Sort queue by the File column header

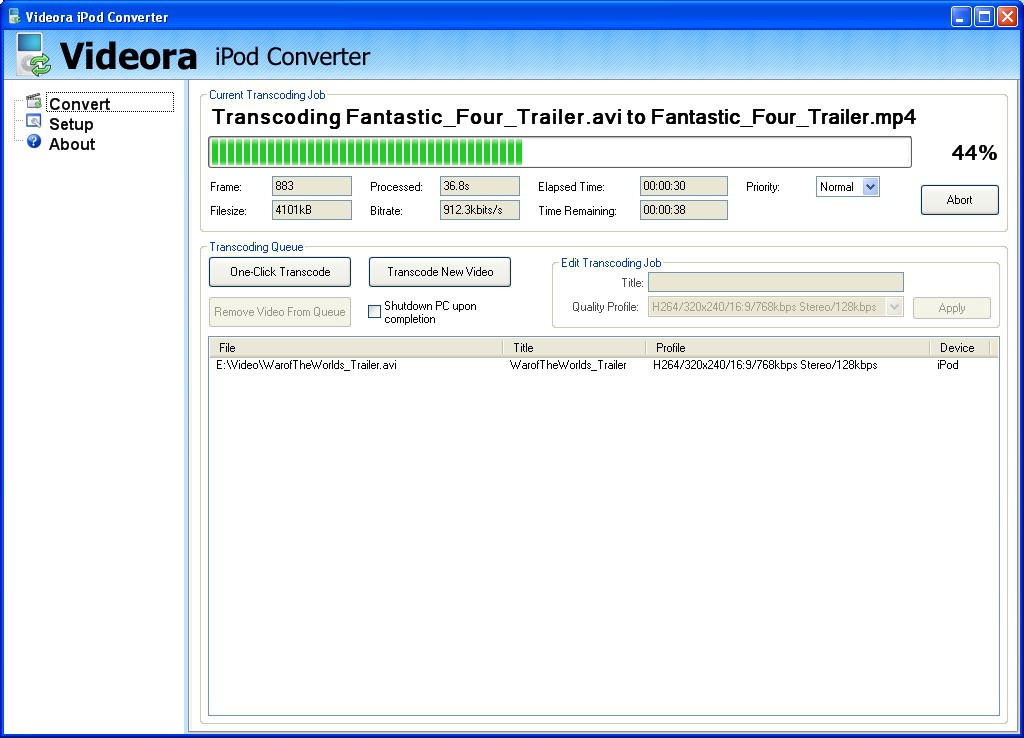click(356, 347)
